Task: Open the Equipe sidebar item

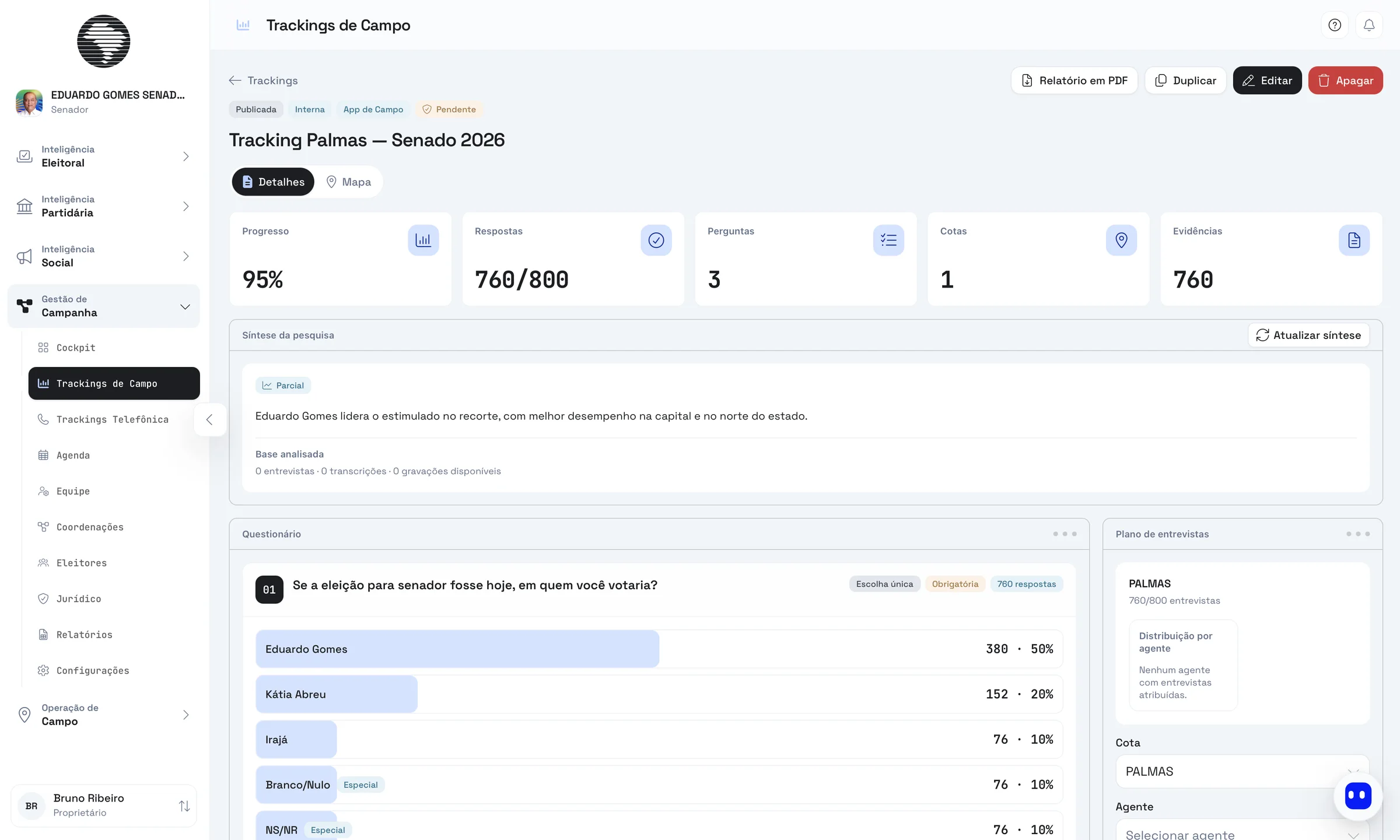Action: [114, 491]
